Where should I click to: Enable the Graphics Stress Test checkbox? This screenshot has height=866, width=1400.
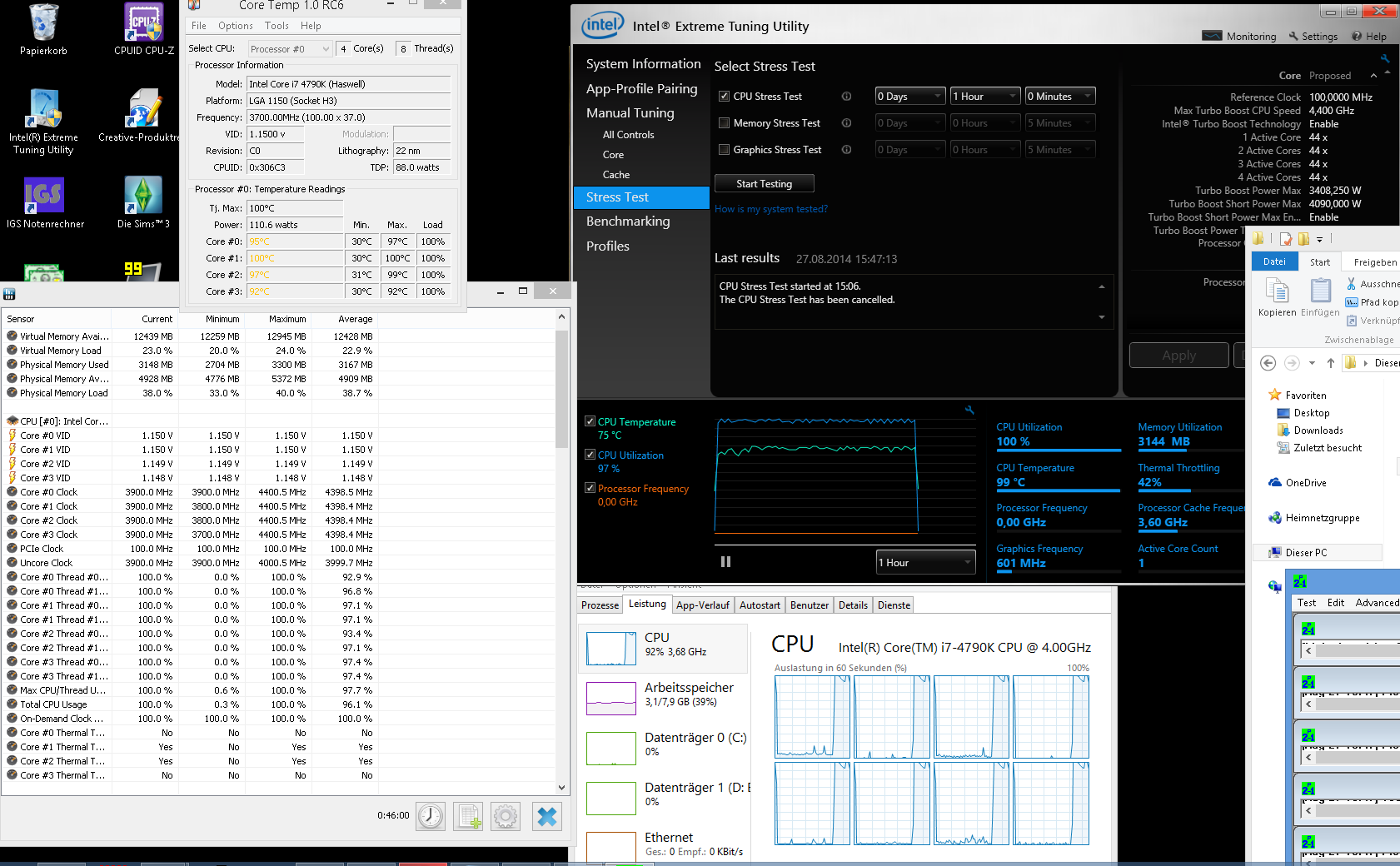click(724, 150)
